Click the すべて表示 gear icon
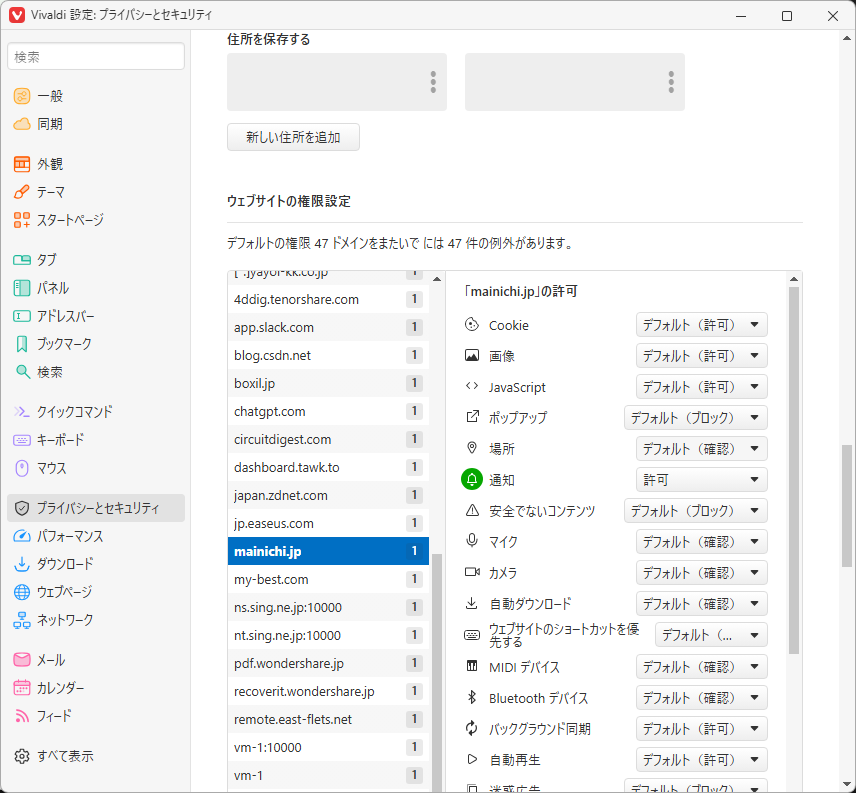The height and width of the screenshot is (793, 856). click(x=22, y=756)
